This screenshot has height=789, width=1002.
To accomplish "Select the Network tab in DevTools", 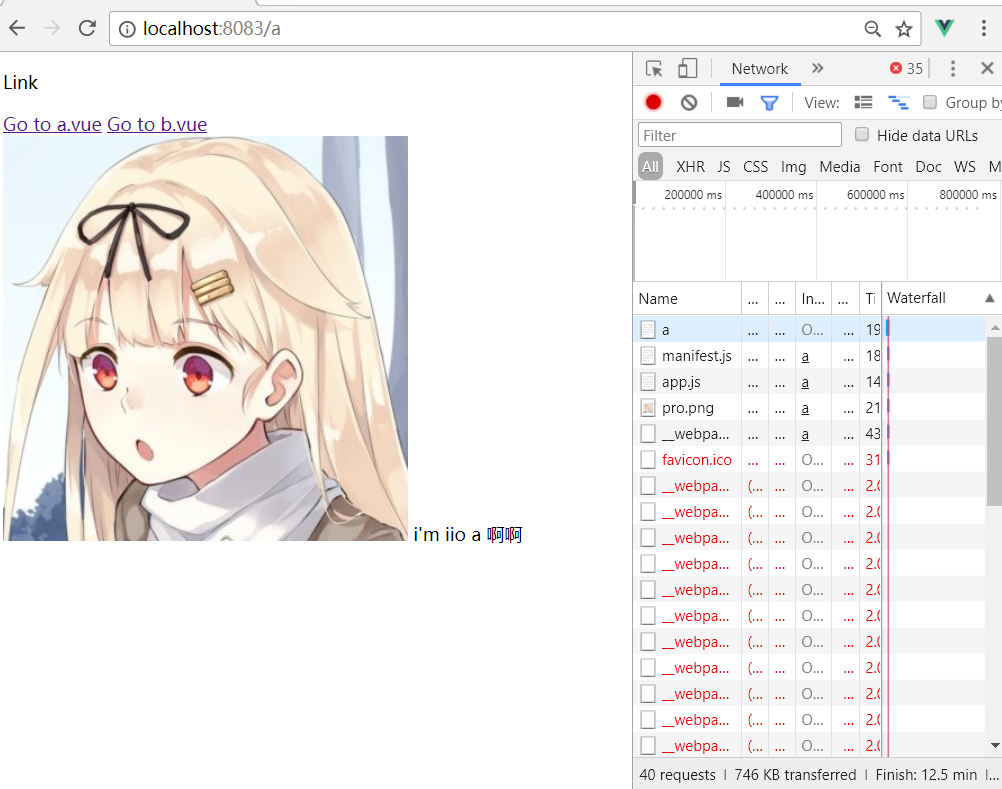I will pos(759,69).
